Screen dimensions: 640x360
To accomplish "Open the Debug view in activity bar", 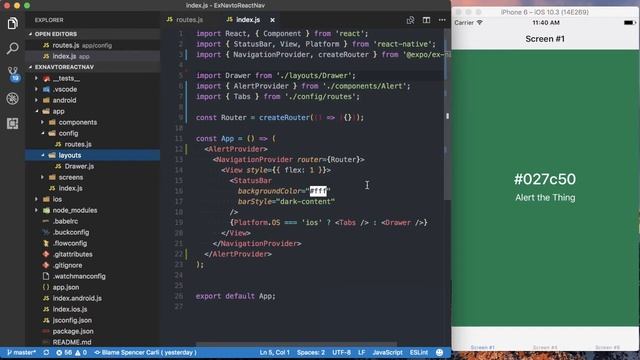I will (x=12, y=98).
